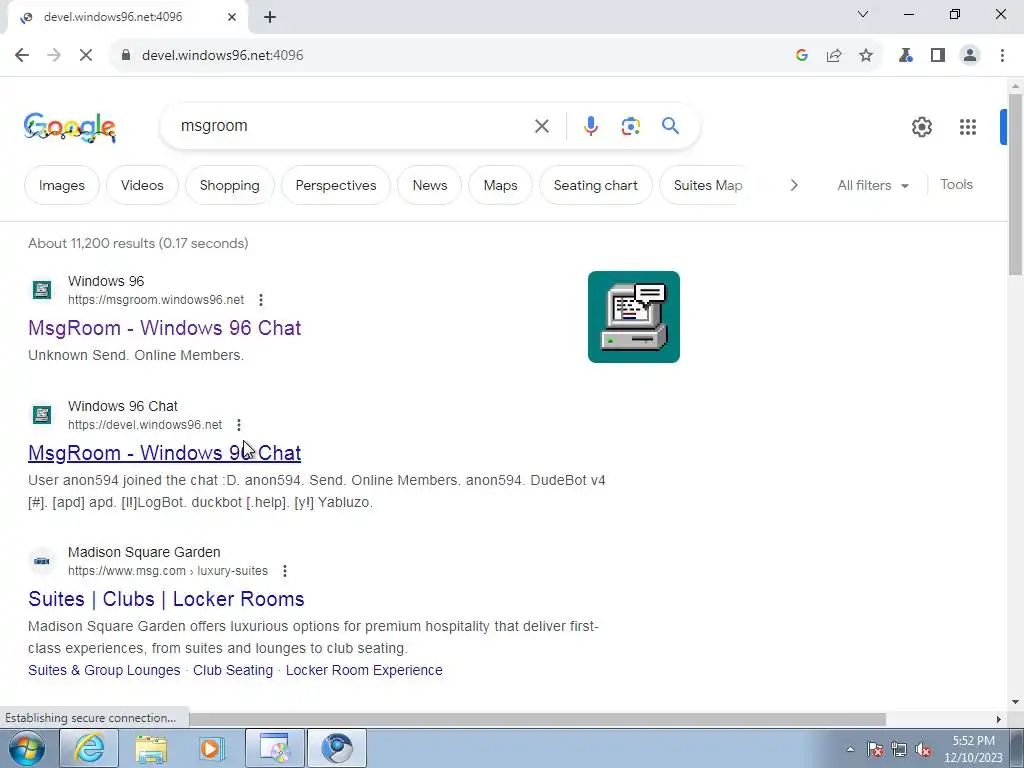This screenshot has height=768, width=1024.
Task: Click the About 11,200 results text
Action: point(138,244)
